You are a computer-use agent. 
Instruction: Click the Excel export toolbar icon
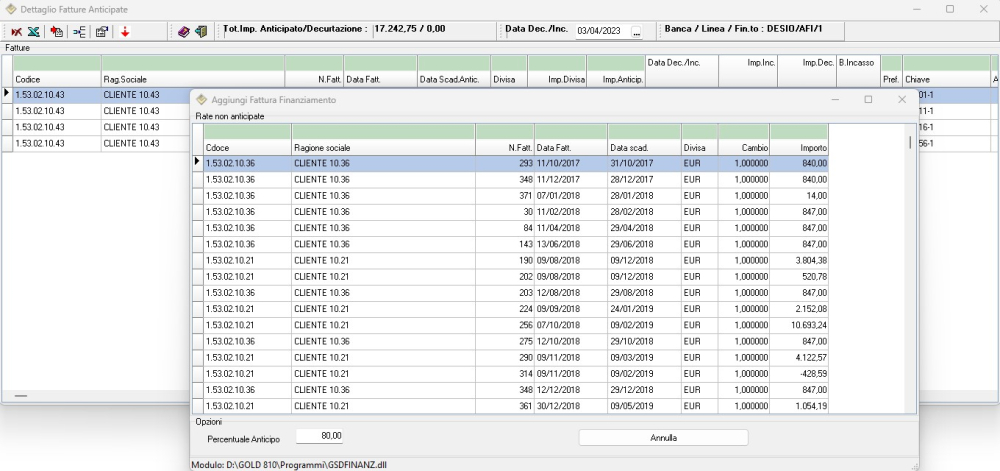click(x=33, y=31)
